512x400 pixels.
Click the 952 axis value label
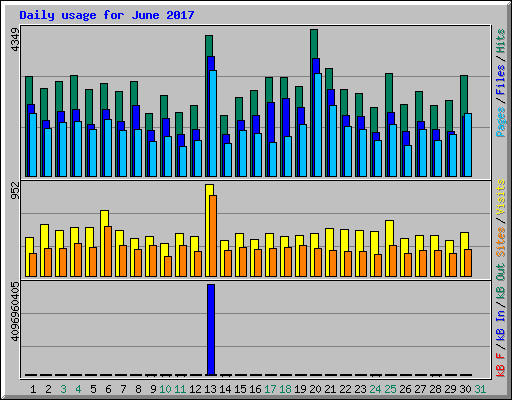(15, 191)
